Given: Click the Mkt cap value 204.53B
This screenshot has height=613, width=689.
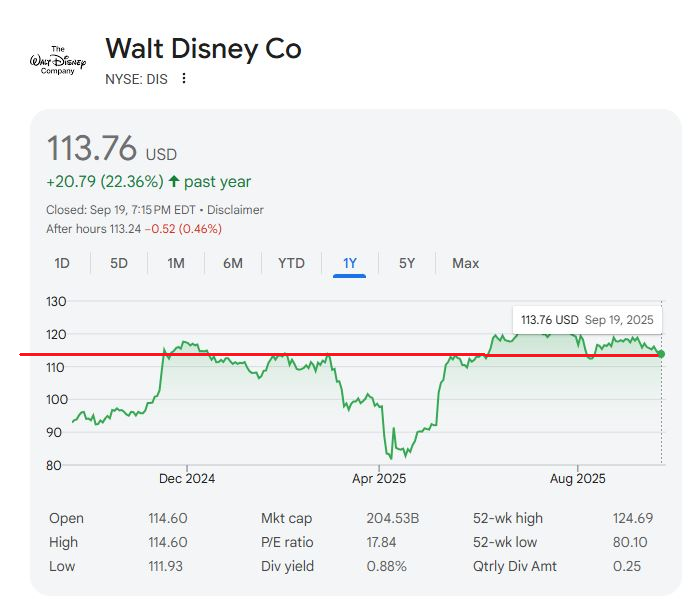Looking at the screenshot, I should tap(392, 518).
